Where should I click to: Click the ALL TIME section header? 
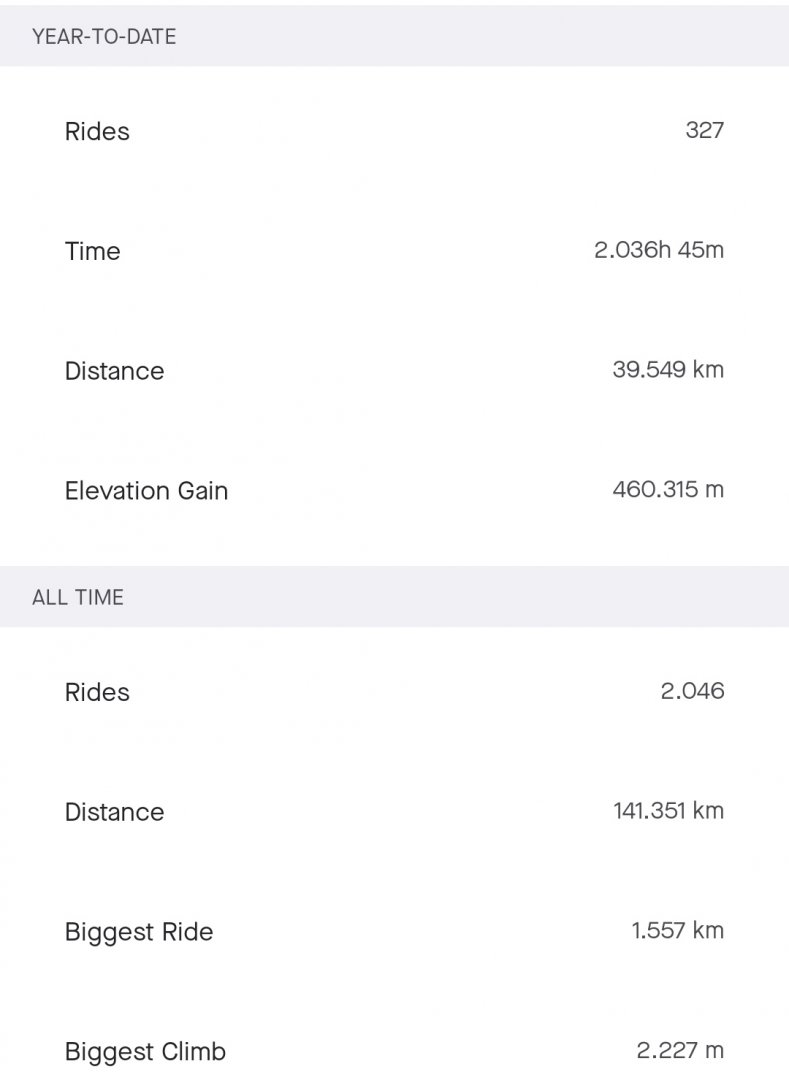394,596
